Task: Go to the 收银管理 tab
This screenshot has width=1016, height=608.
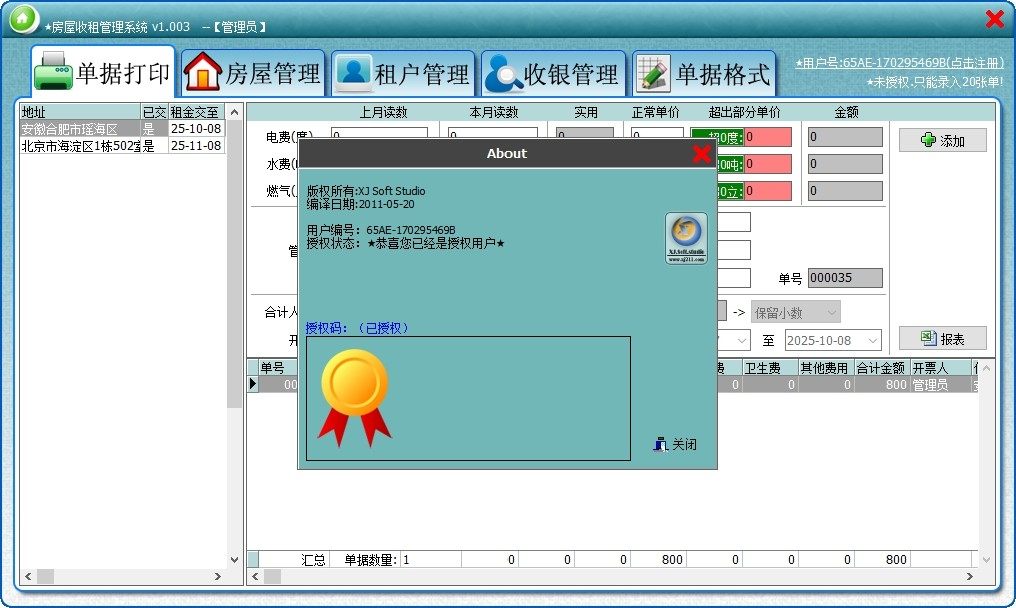Action: 553,73
